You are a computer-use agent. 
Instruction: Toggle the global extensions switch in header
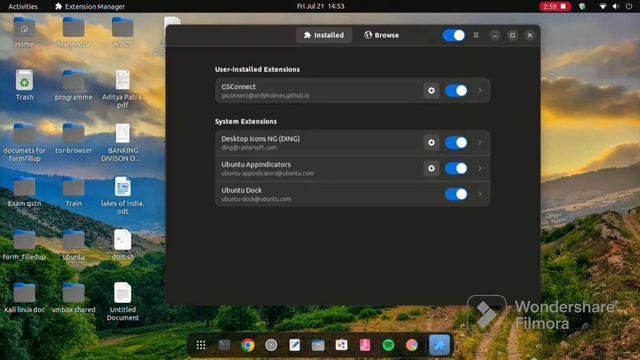(453, 35)
